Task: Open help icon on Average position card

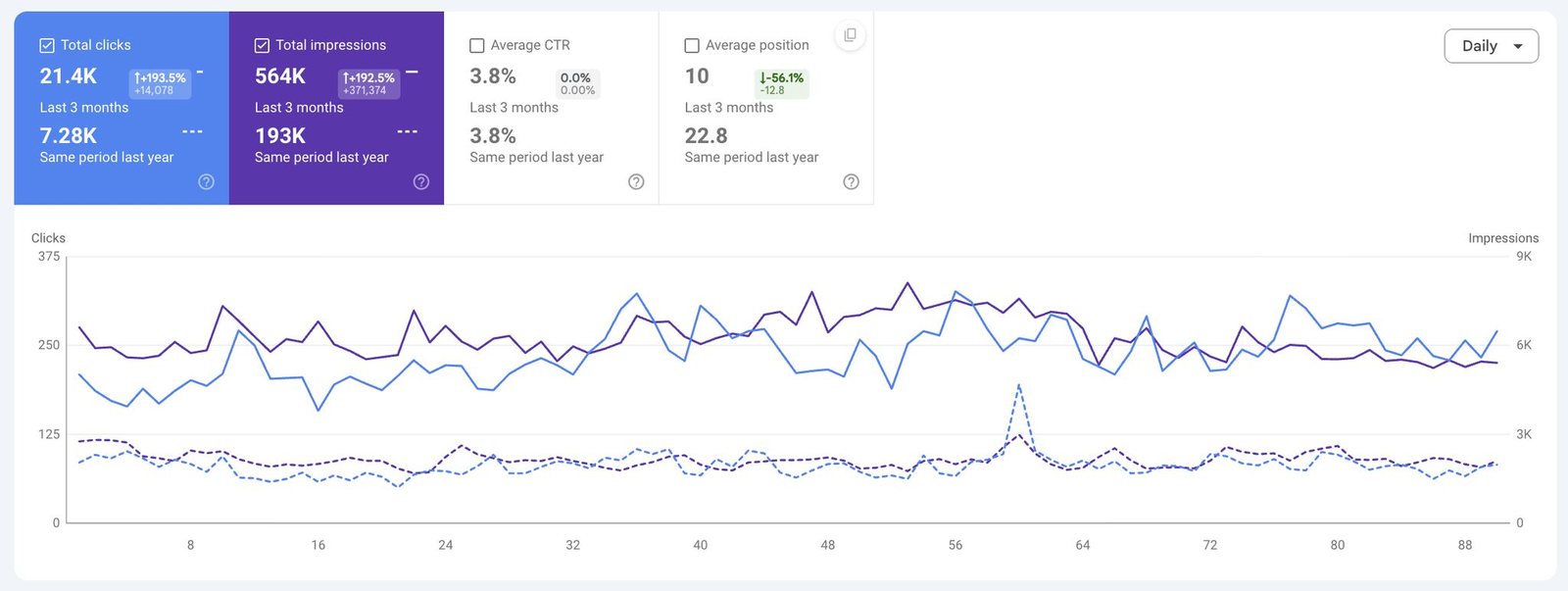Action: [x=851, y=181]
